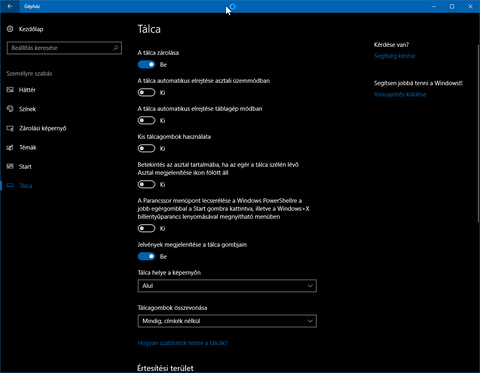Click the search magnifier icon

click(116, 48)
